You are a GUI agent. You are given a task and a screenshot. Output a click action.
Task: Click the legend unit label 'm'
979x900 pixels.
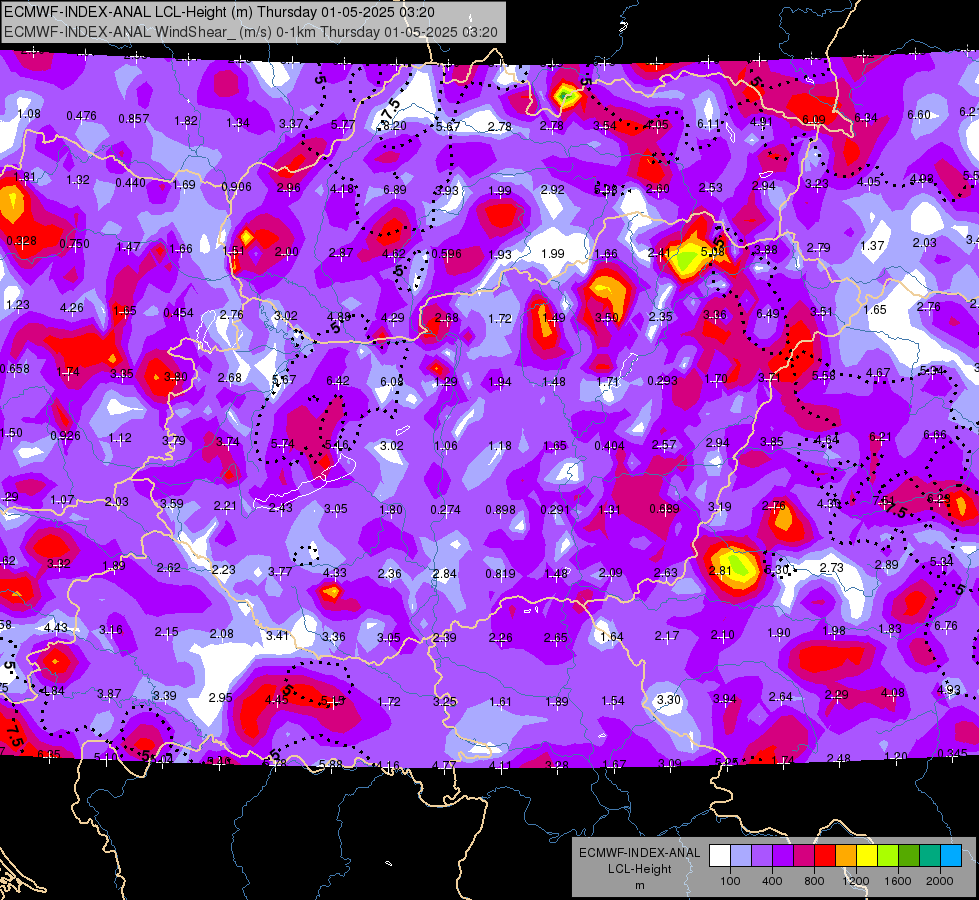pos(639,885)
